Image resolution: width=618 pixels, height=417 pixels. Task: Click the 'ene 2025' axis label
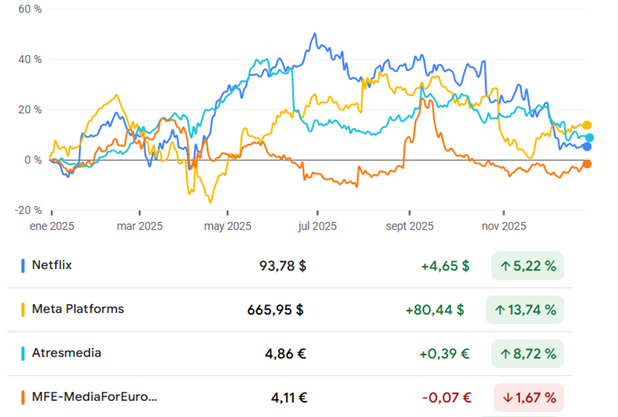coord(50,226)
